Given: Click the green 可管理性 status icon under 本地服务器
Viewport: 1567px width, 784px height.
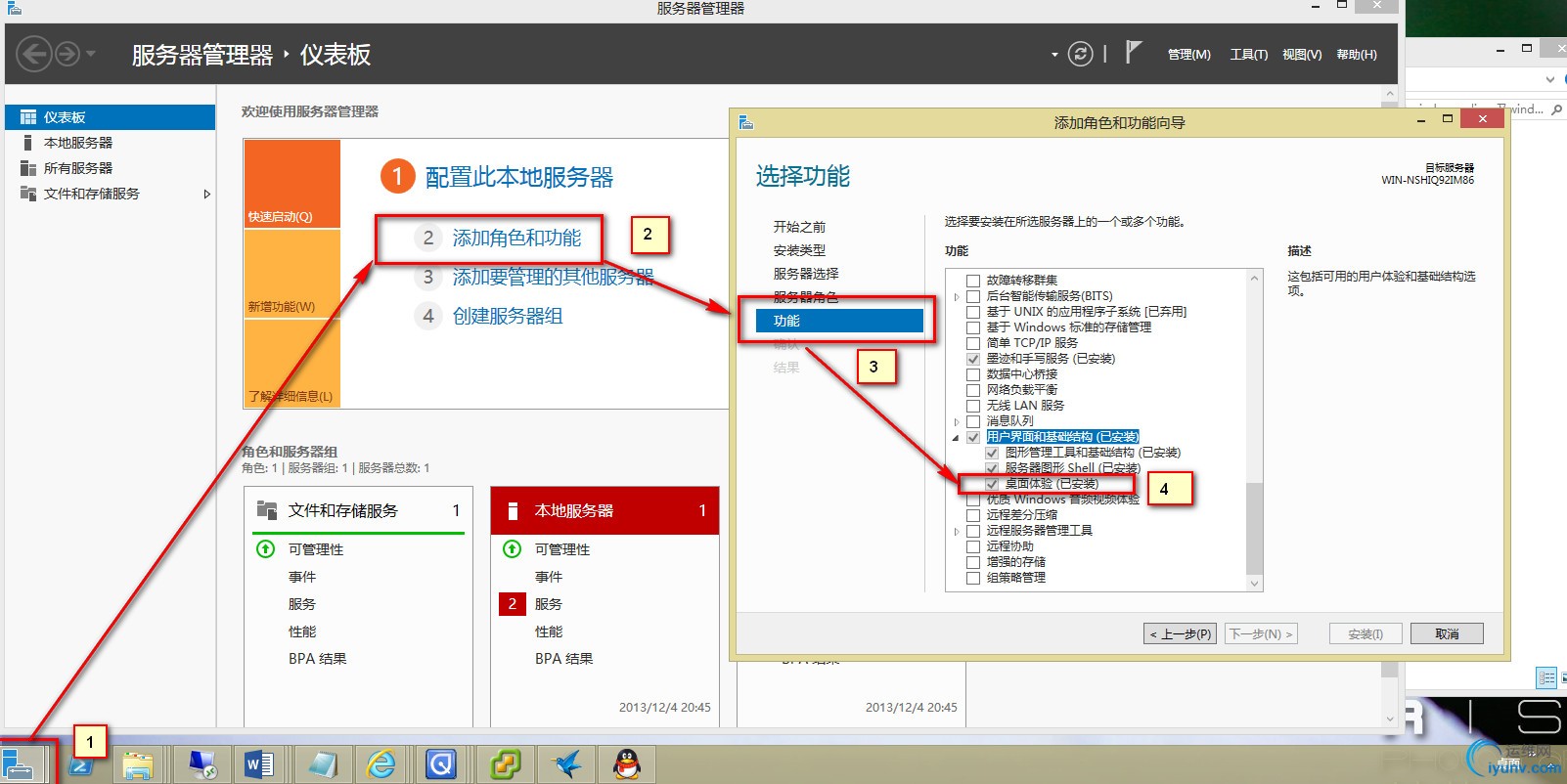Looking at the screenshot, I should pos(512,548).
